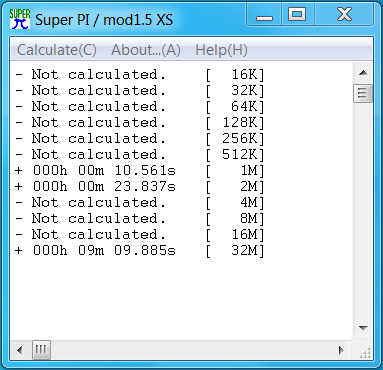383x370 pixels.
Task: Open the Help(H) menu
Action: pos(221,50)
